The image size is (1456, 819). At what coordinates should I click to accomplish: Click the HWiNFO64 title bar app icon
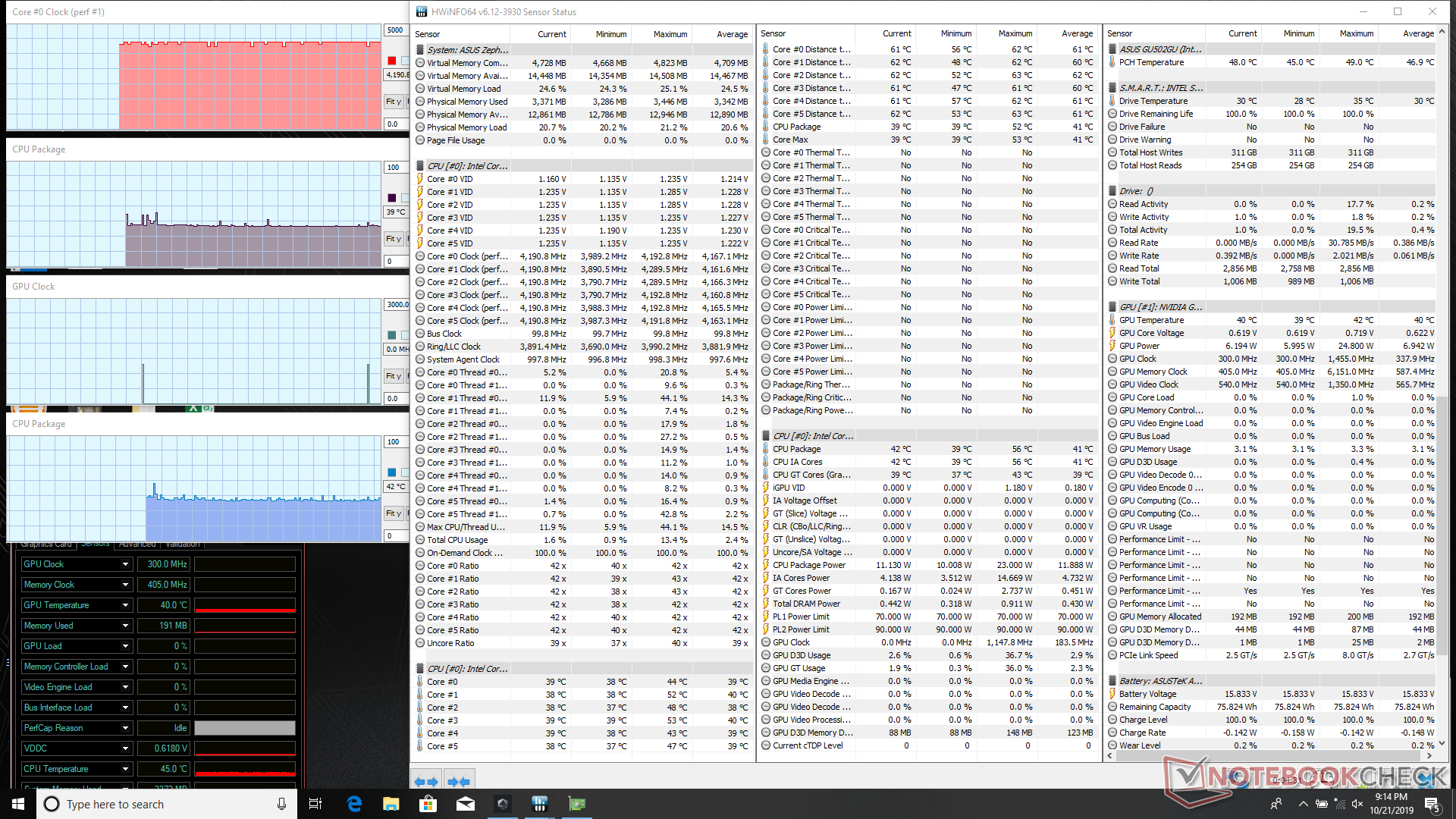click(422, 11)
